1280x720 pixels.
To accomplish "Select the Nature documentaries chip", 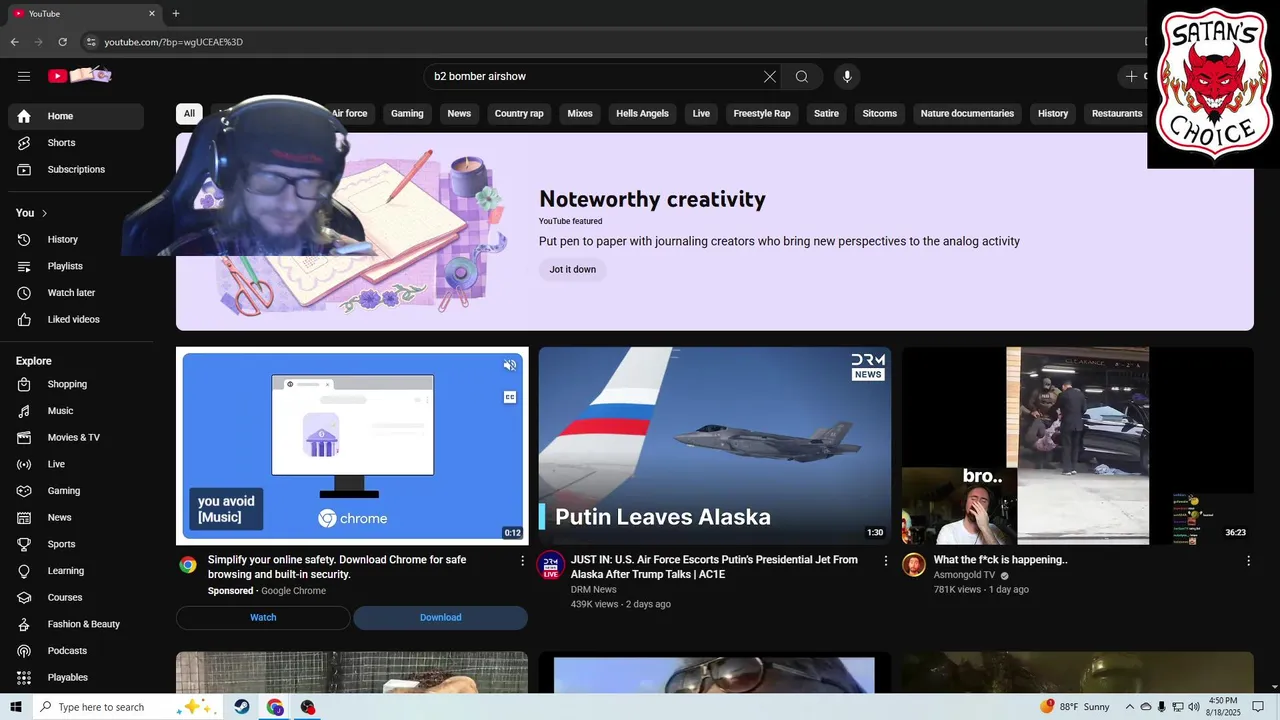I will (x=967, y=114).
